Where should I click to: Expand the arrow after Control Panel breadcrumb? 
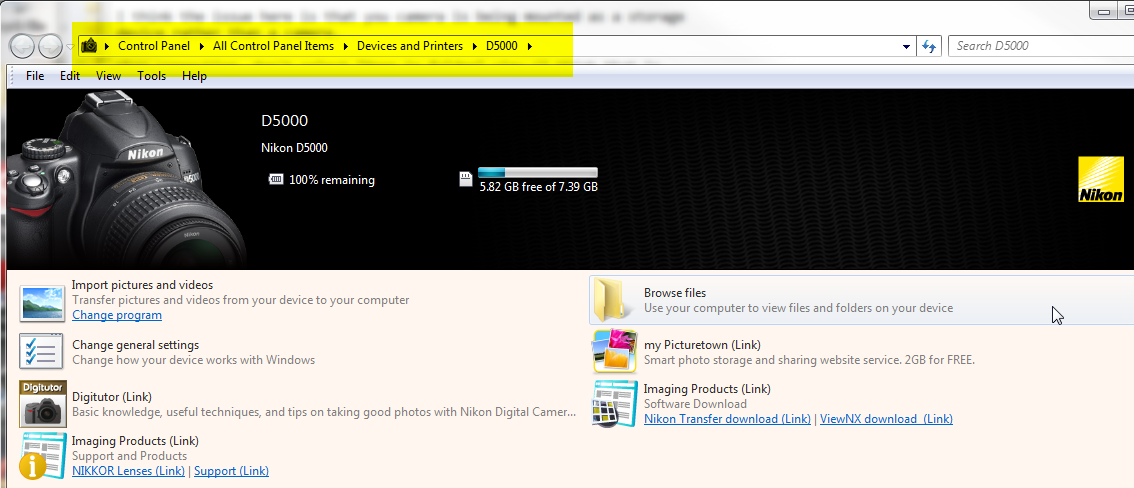pyautogui.click(x=203, y=46)
